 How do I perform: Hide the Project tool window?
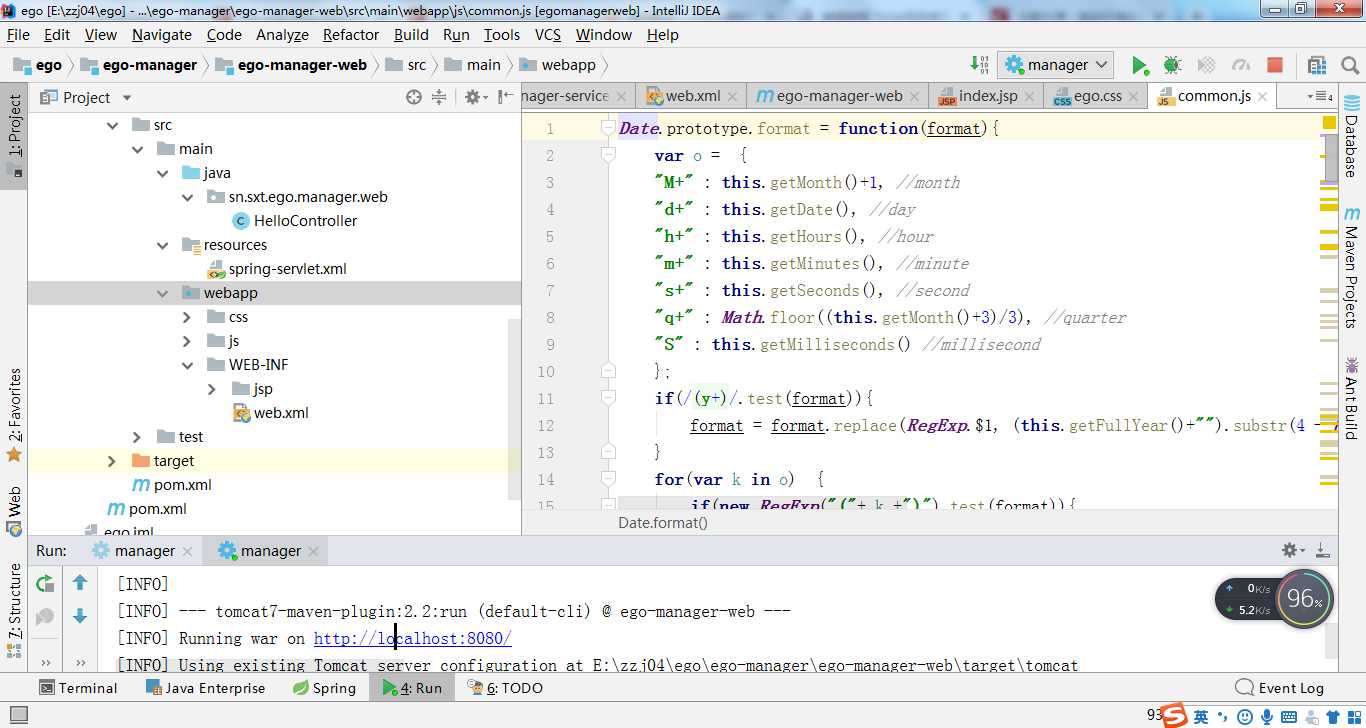click(505, 97)
